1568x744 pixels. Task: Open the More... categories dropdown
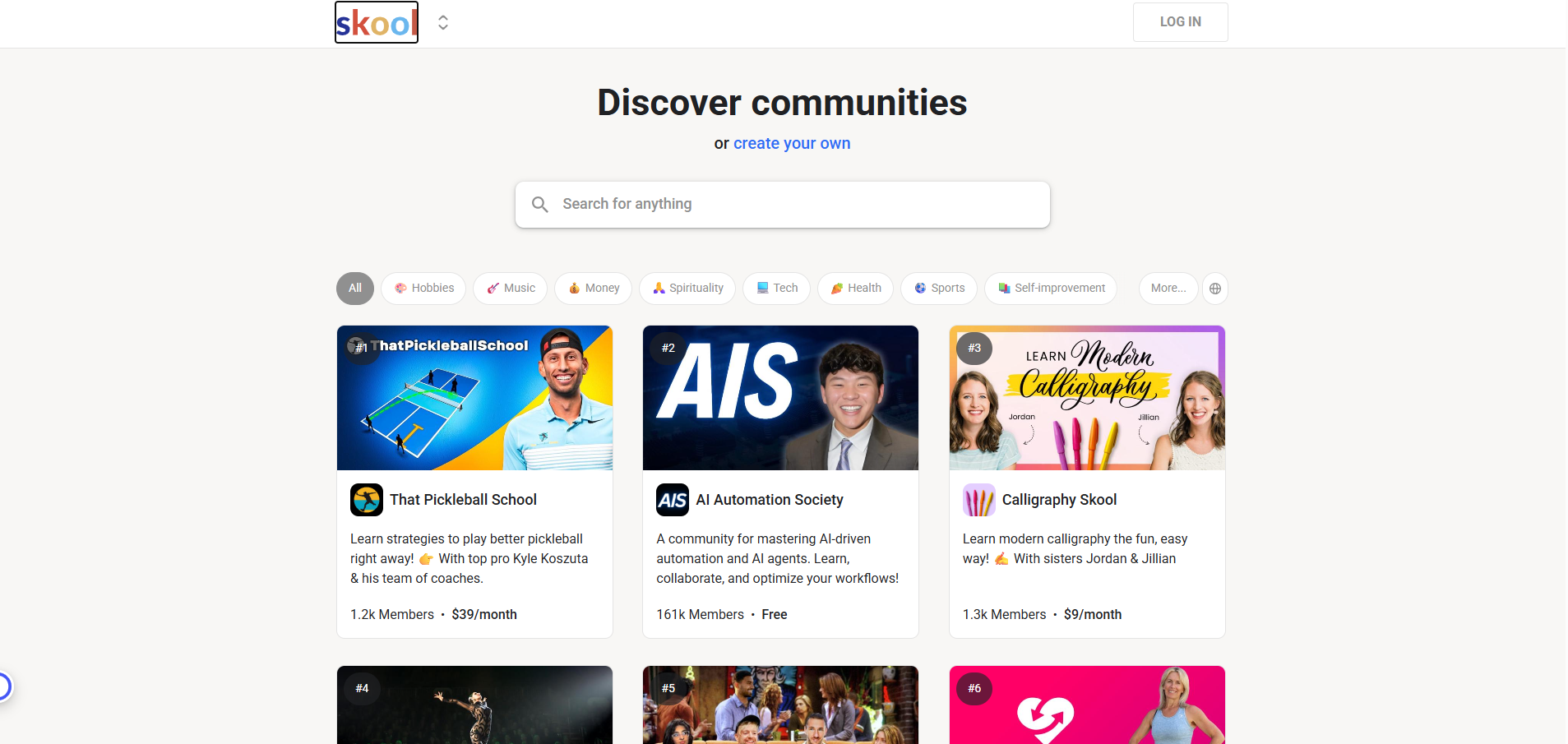[1168, 289]
